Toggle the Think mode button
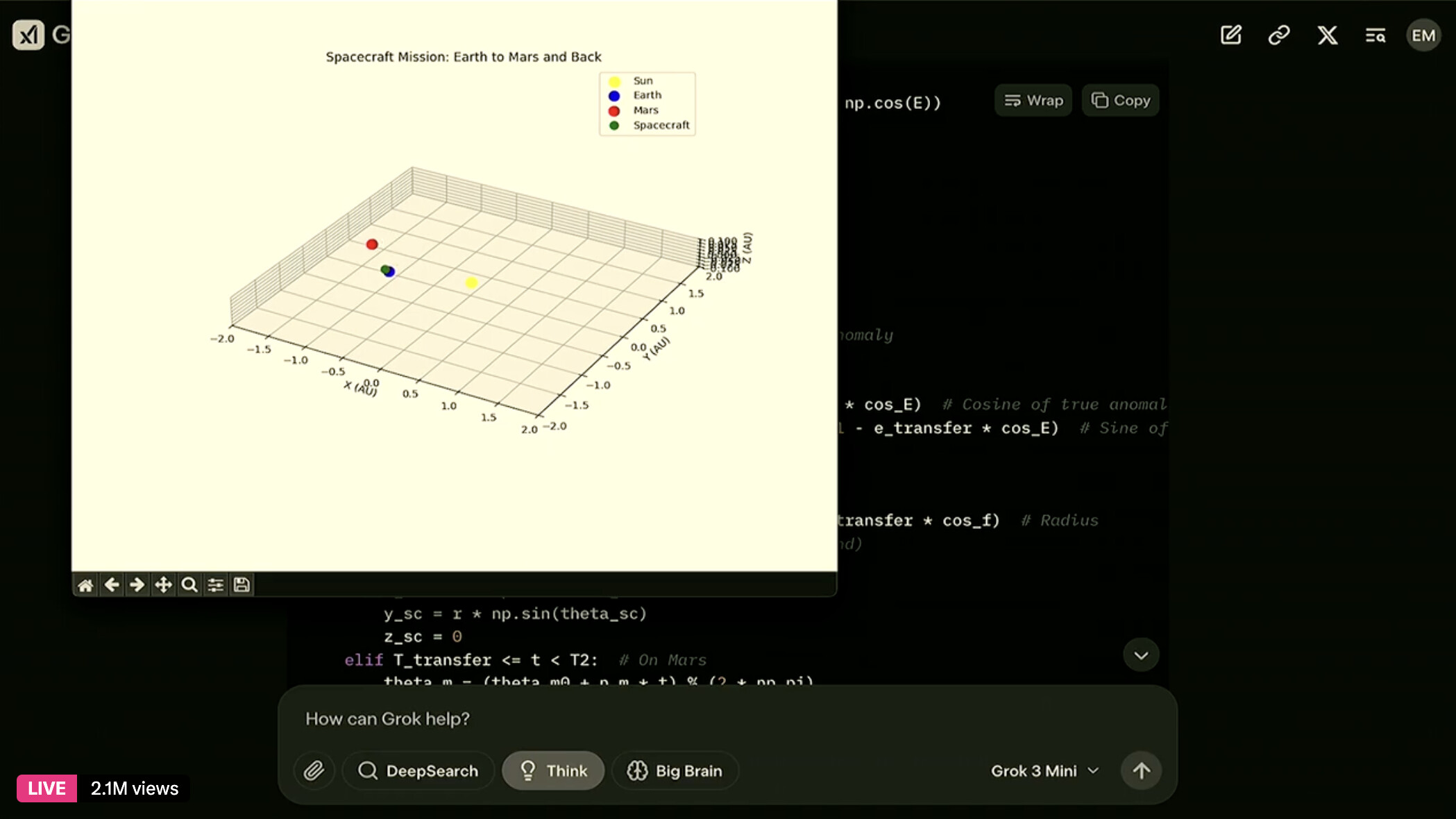Image resolution: width=1456 pixels, height=819 pixels. point(553,770)
